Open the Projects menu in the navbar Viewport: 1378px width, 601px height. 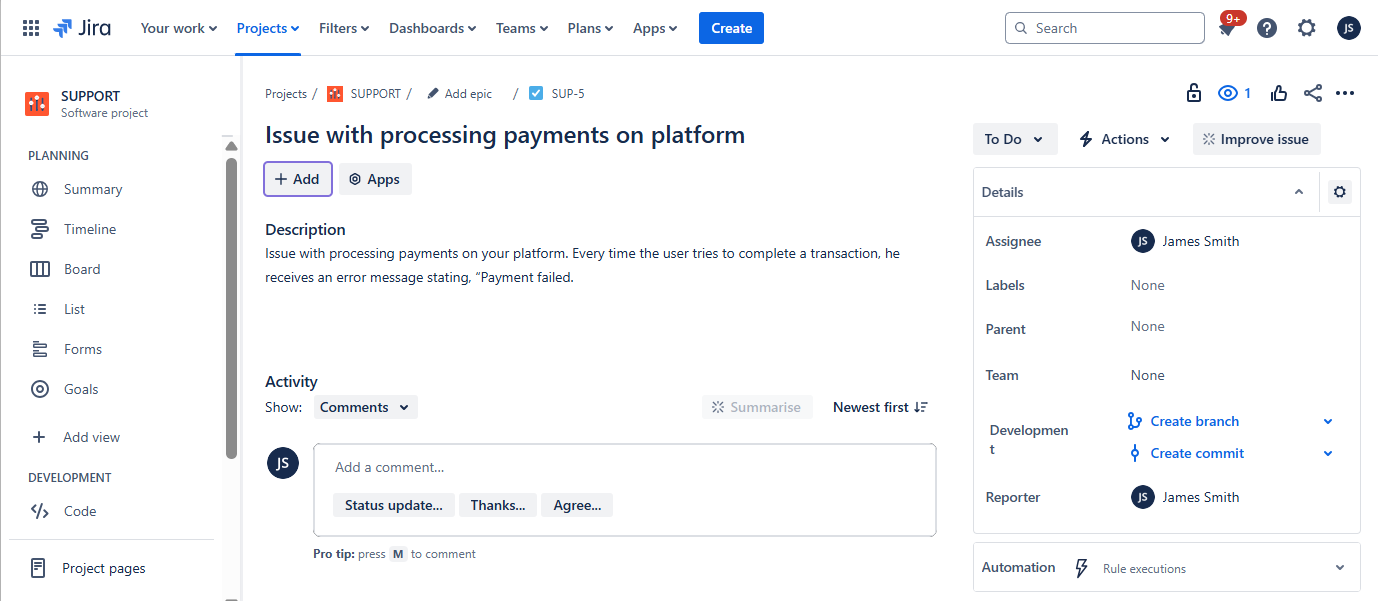(266, 28)
